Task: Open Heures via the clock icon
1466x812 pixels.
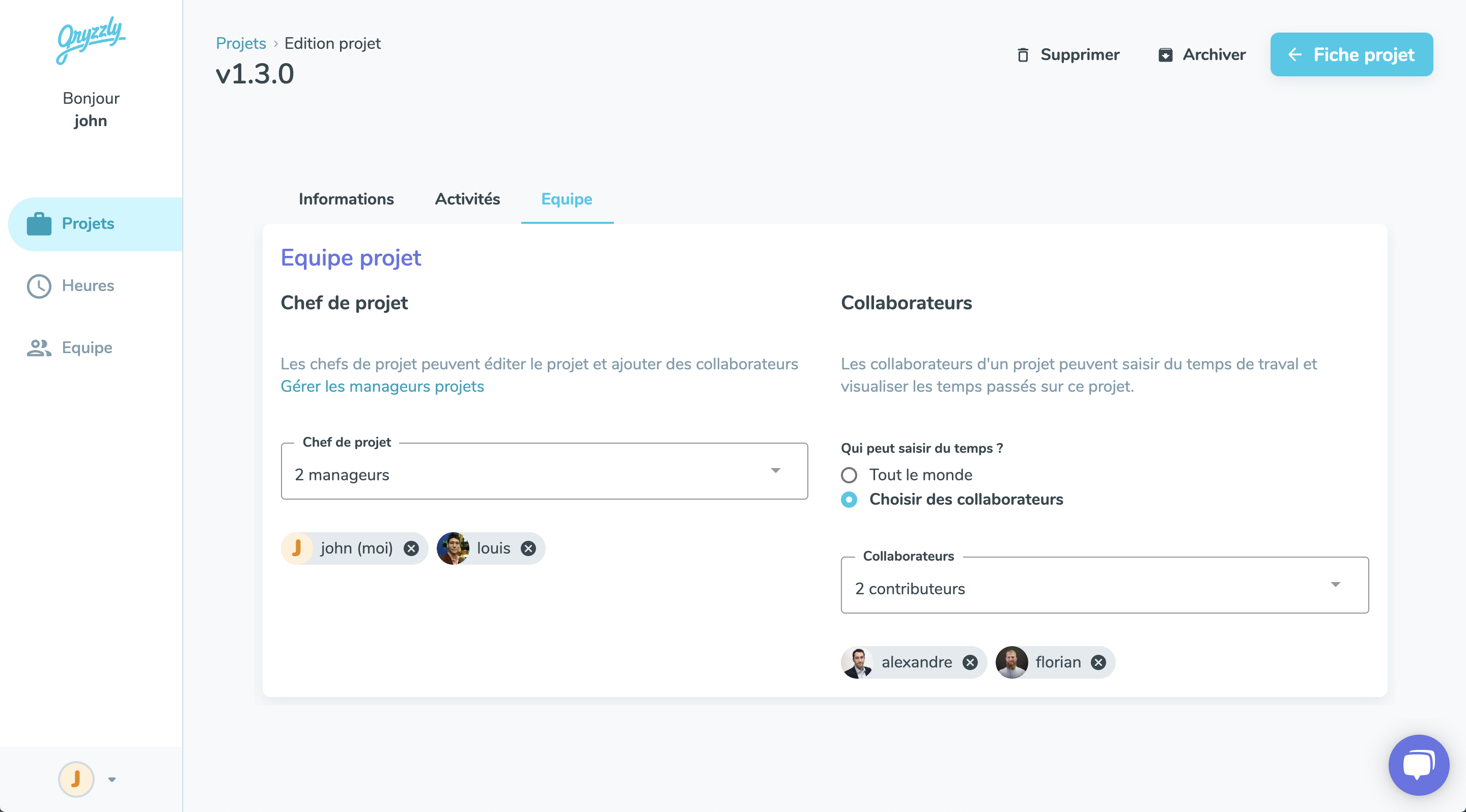Action: 39,286
